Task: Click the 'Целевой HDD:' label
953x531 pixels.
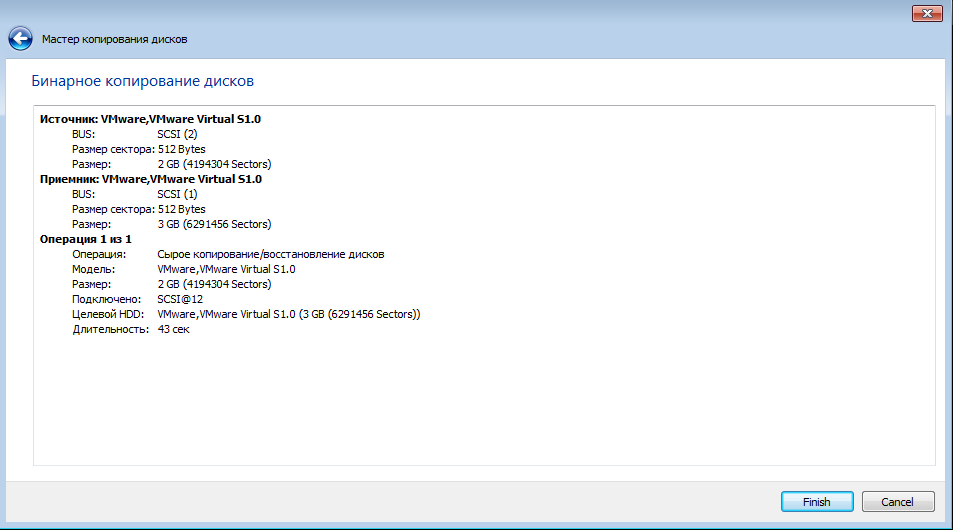Action: pyautogui.click(x=108, y=314)
